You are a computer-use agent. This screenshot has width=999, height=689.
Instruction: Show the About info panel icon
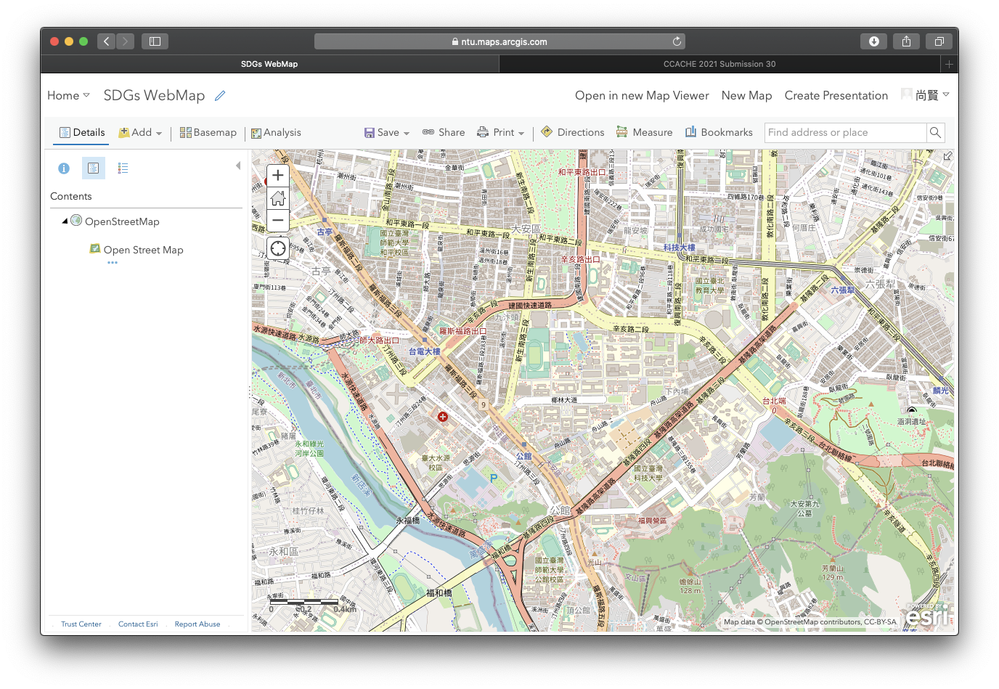(64, 169)
